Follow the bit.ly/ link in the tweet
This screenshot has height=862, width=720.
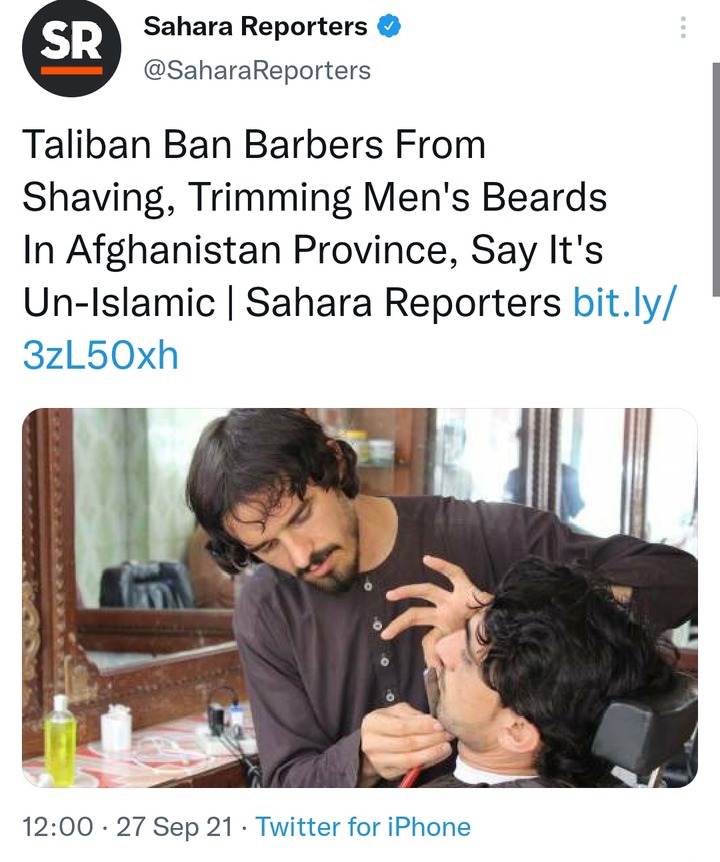(622, 302)
